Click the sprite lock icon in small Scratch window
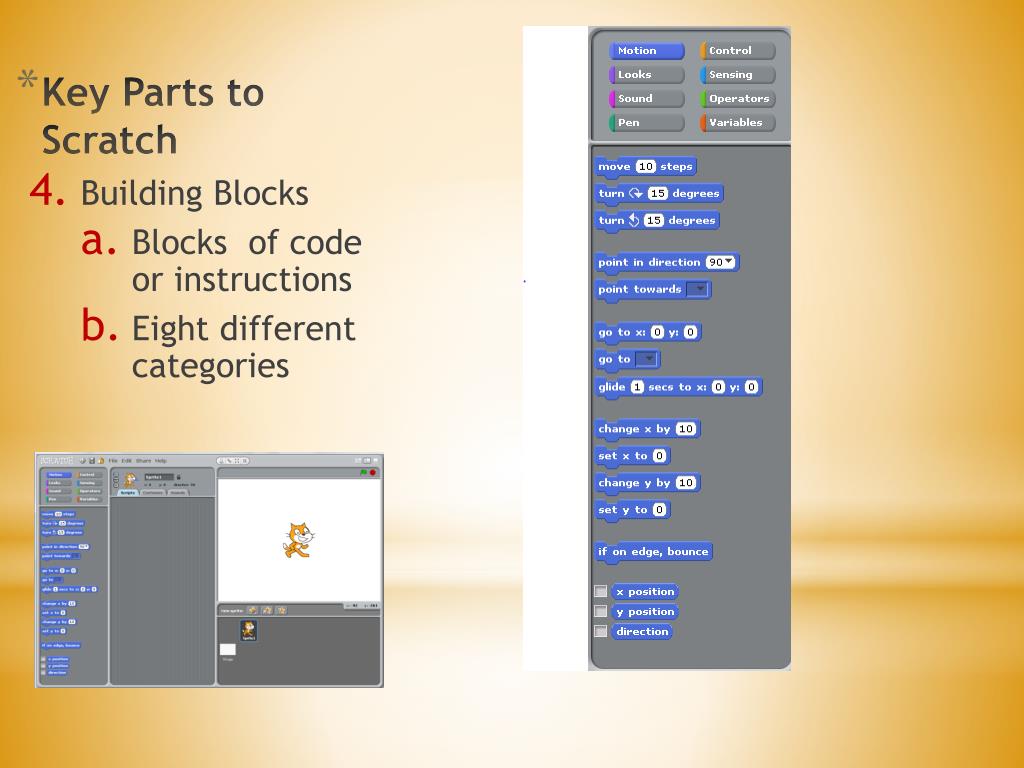Image resolution: width=1024 pixels, height=768 pixels. coord(178,477)
